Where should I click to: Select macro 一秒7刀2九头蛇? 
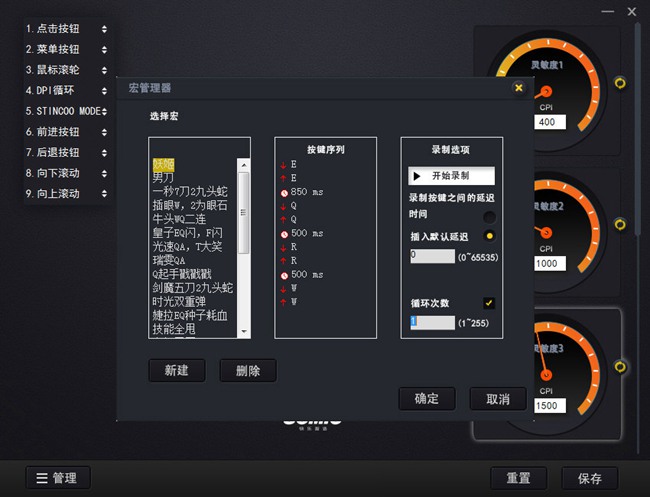coord(190,192)
